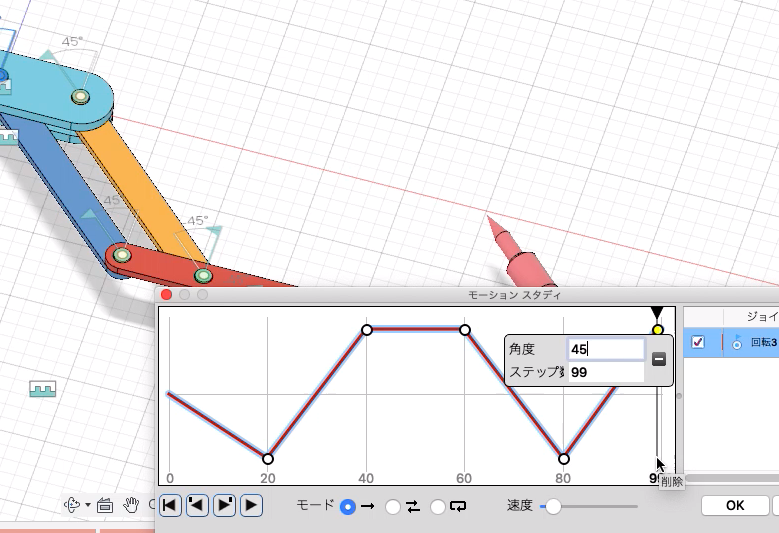Click the 角度 angle input field

pyautogui.click(x=606, y=349)
